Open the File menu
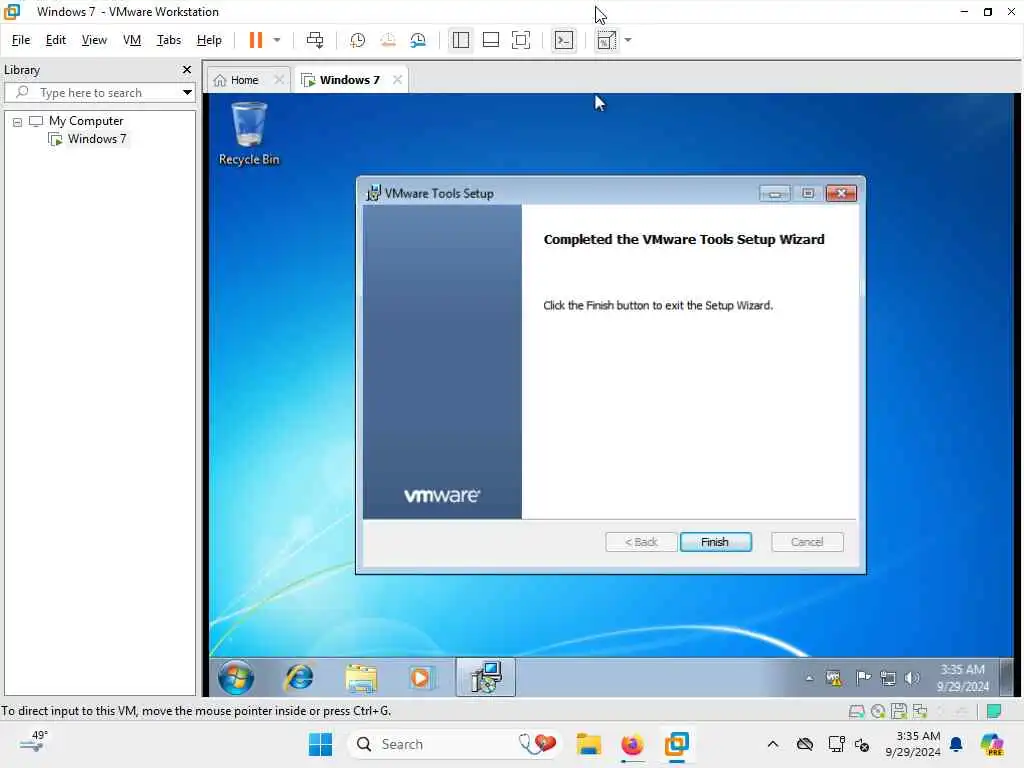This screenshot has width=1024, height=768. coord(21,40)
